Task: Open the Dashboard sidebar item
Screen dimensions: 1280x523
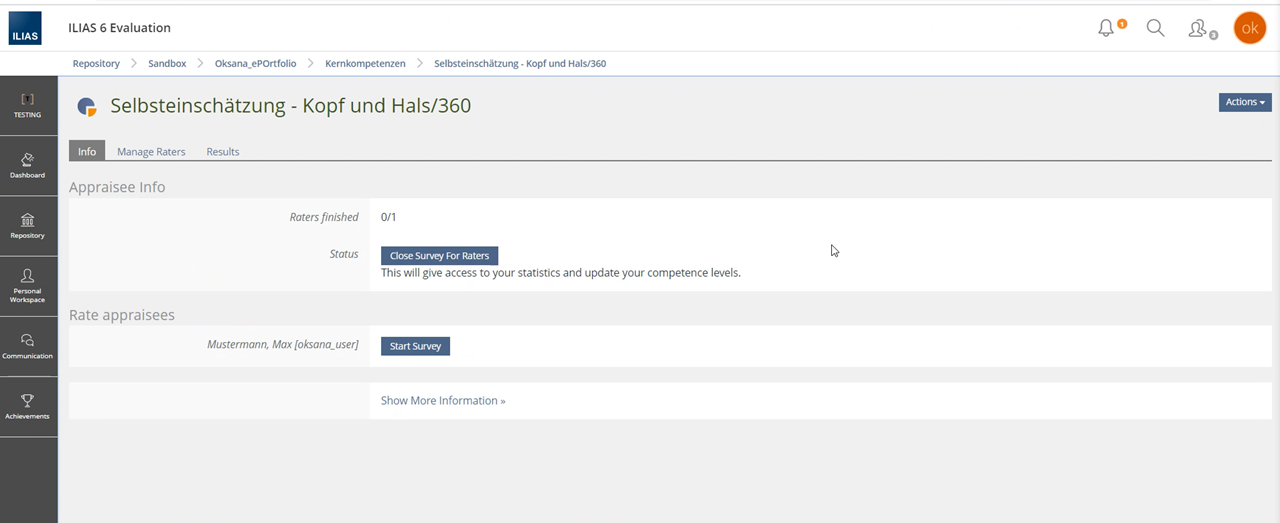Action: (x=28, y=166)
